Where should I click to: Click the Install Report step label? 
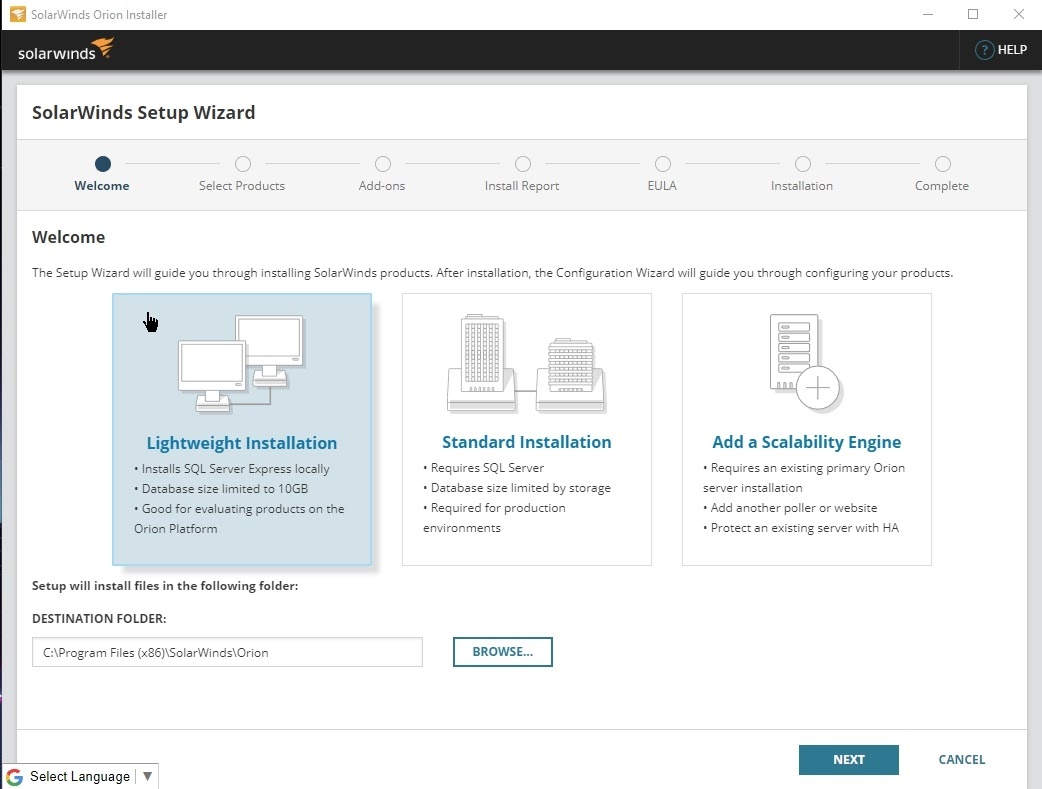[x=522, y=186]
